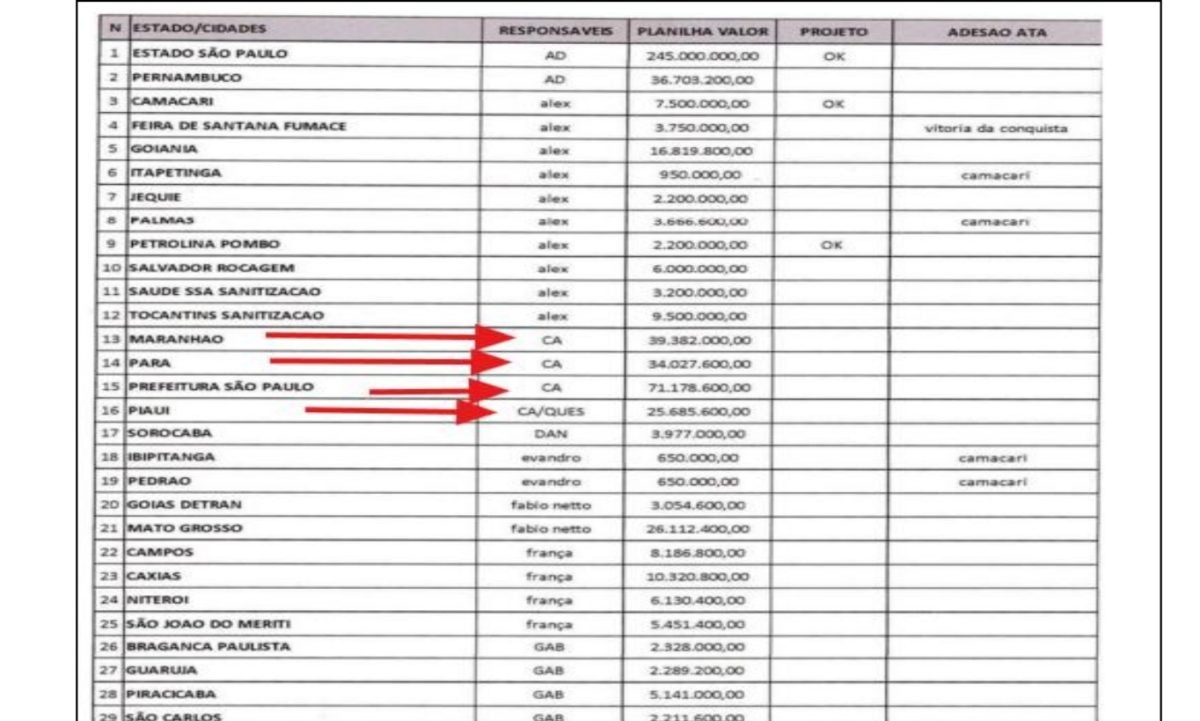Viewport: 1200px width, 721px height.
Task: Click the value 3.054.600,00
Action: [x=697, y=507]
